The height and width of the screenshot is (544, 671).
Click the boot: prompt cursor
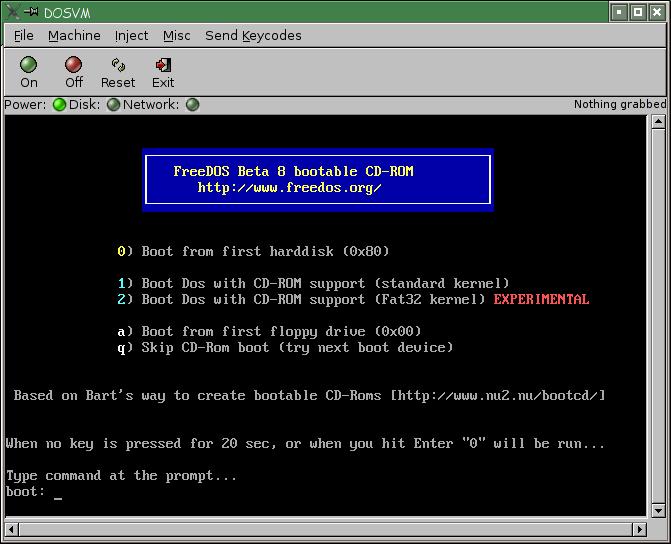58,498
